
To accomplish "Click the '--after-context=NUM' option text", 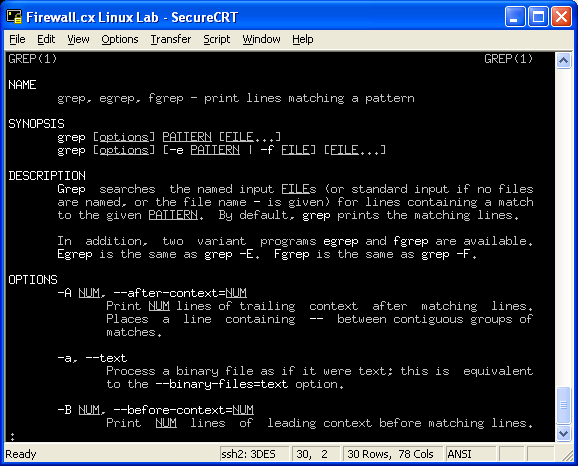I will point(180,293).
